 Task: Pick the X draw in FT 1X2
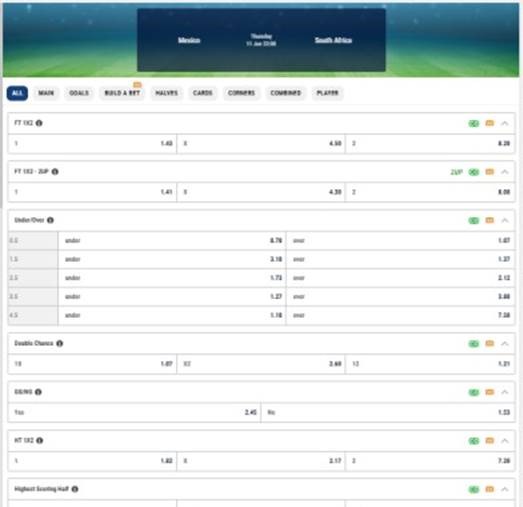pyautogui.click(x=261, y=144)
